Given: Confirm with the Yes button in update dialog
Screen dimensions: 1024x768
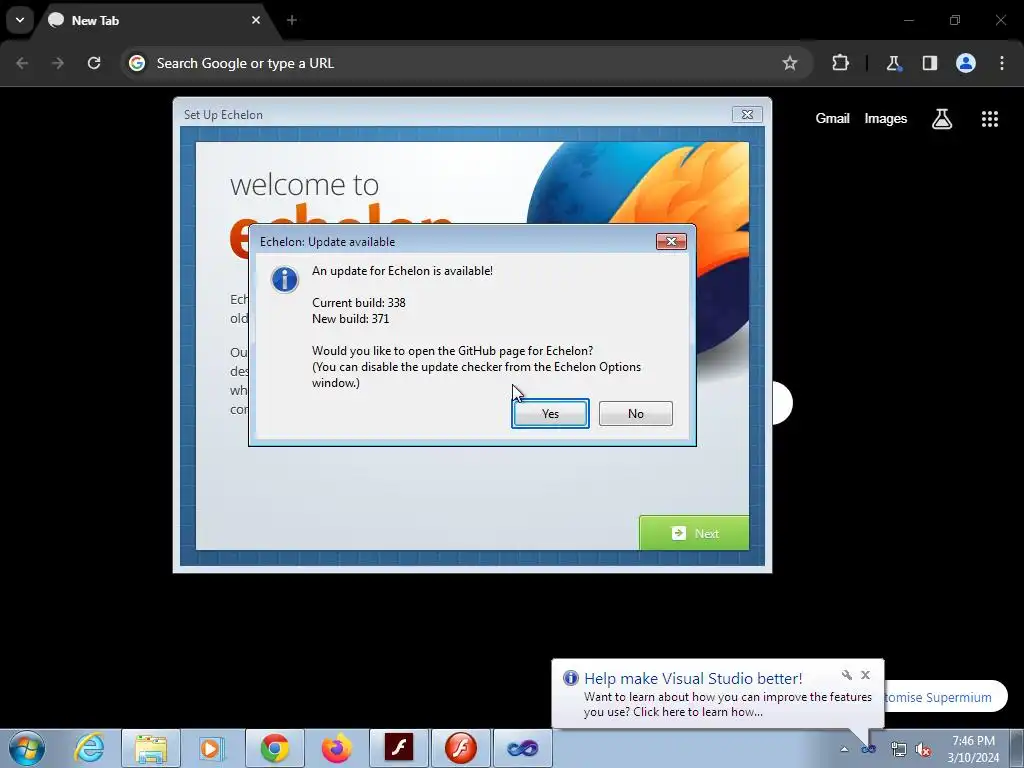Looking at the screenshot, I should [550, 413].
